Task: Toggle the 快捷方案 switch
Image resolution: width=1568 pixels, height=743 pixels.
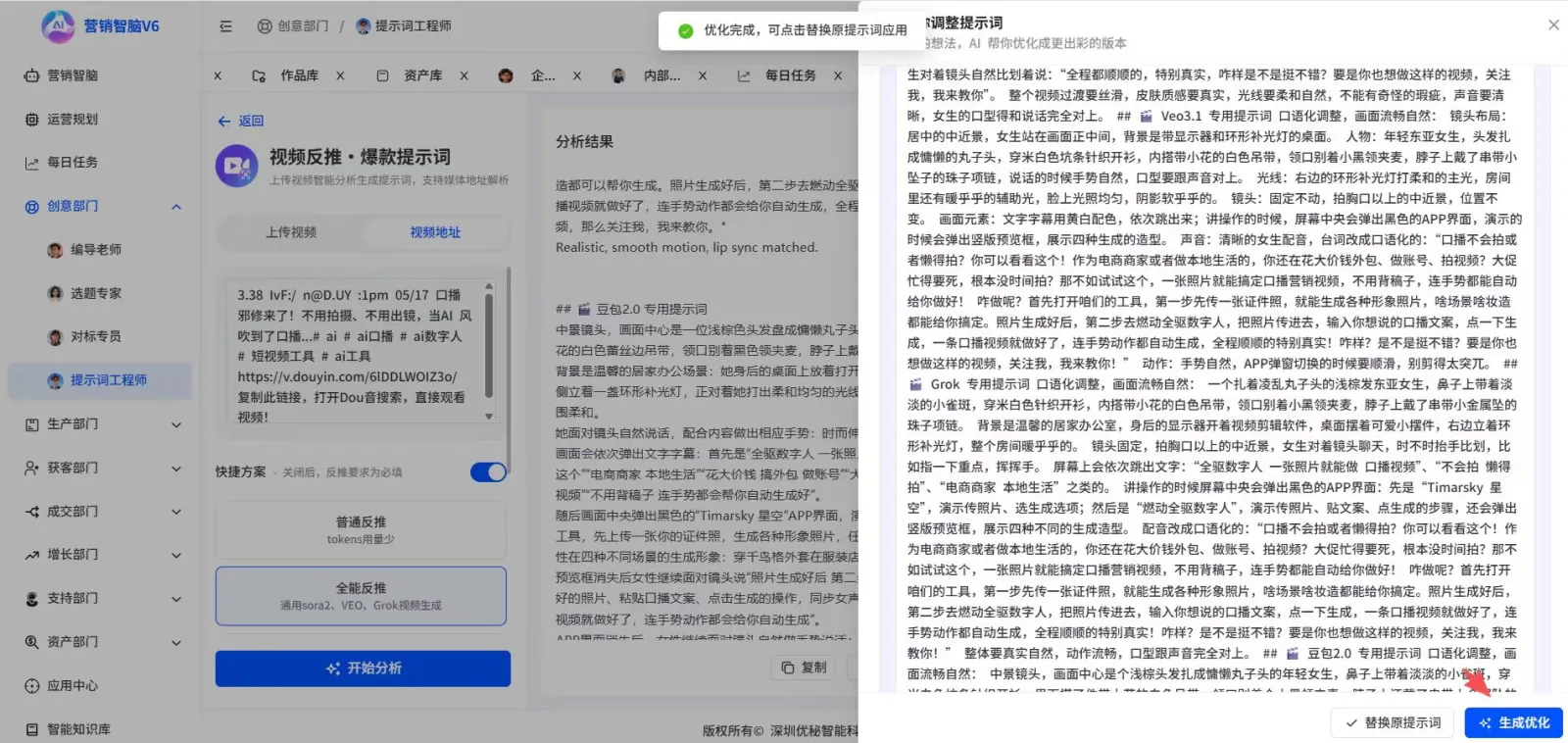Action: pyautogui.click(x=488, y=472)
